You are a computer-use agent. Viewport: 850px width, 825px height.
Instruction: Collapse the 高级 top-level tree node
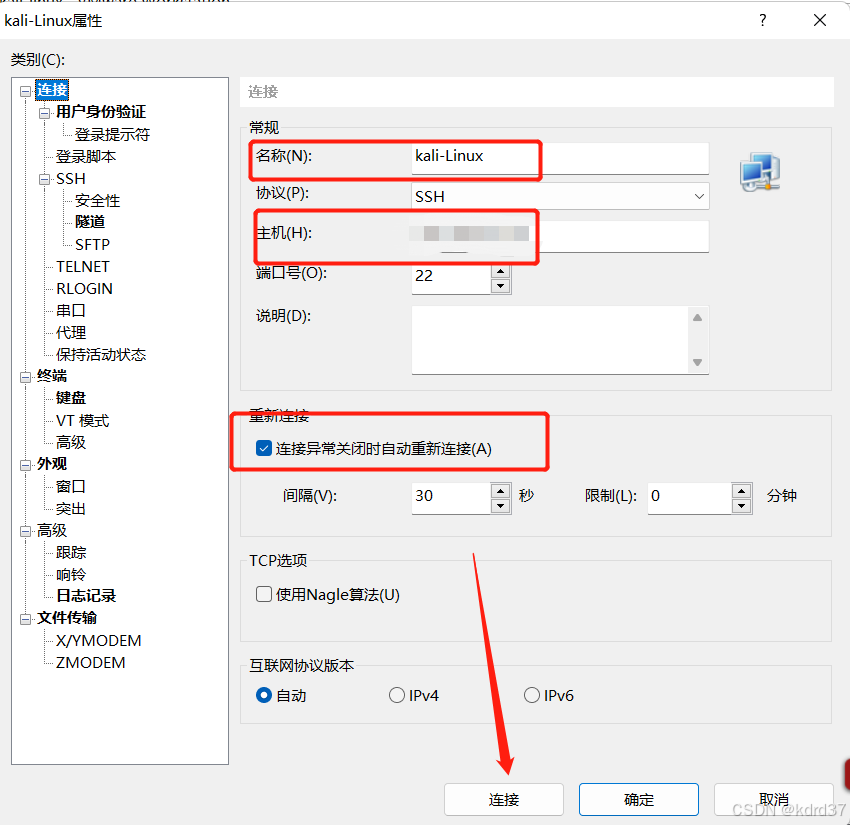25,531
